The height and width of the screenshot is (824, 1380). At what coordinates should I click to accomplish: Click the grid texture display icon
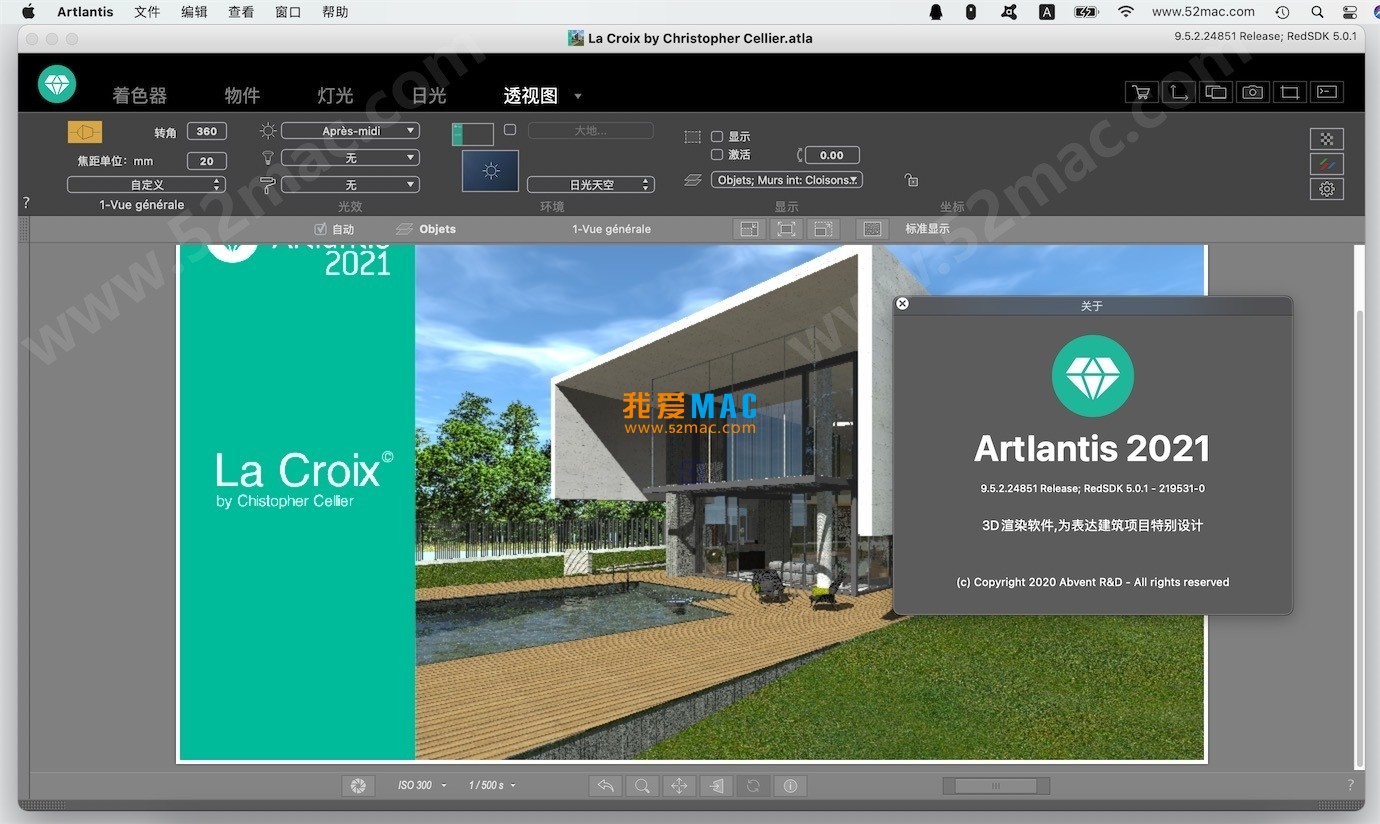pyautogui.click(x=872, y=229)
